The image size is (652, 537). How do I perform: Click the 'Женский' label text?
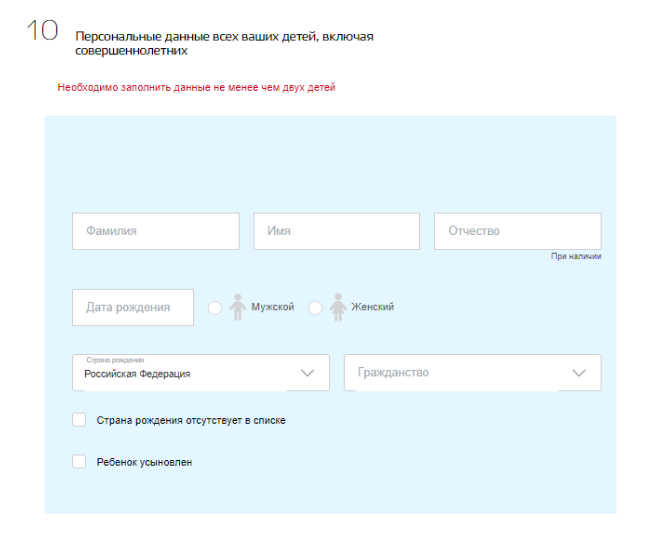(372, 307)
